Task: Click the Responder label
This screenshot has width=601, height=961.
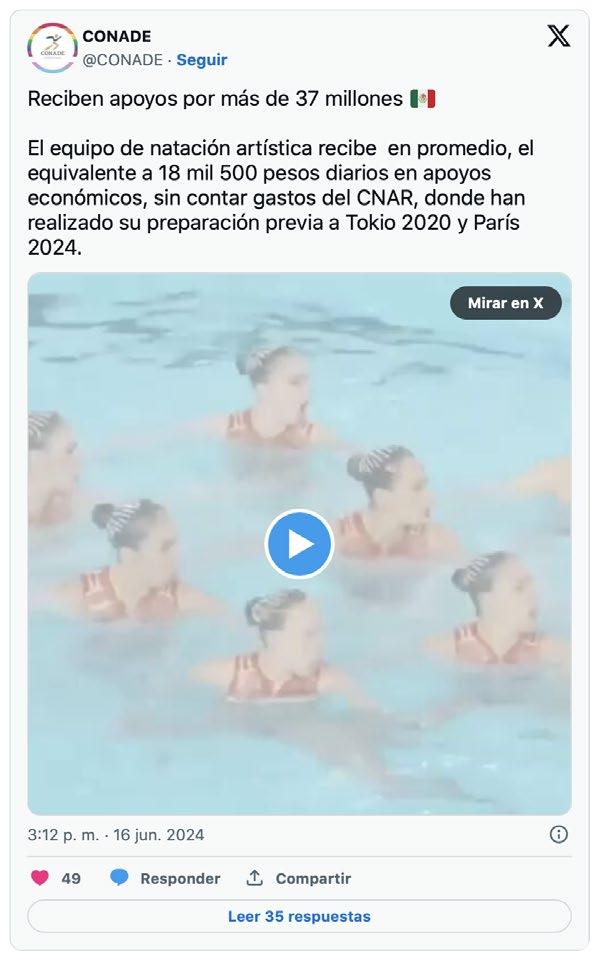Action: [x=180, y=878]
